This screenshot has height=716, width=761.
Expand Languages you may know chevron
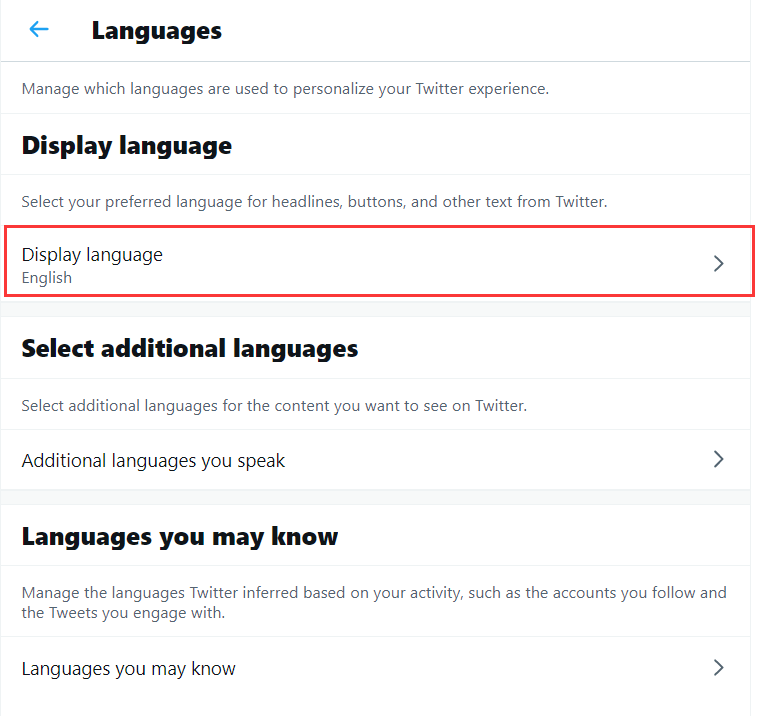(x=719, y=667)
